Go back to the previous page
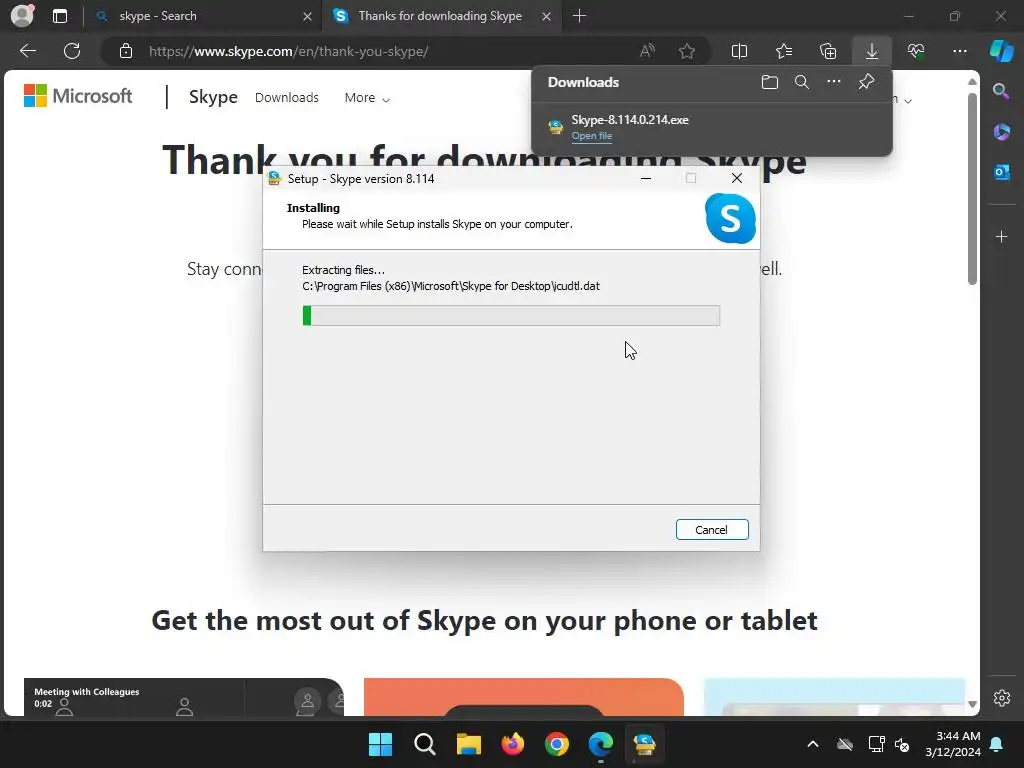The width and height of the screenshot is (1024, 768). coord(28,51)
